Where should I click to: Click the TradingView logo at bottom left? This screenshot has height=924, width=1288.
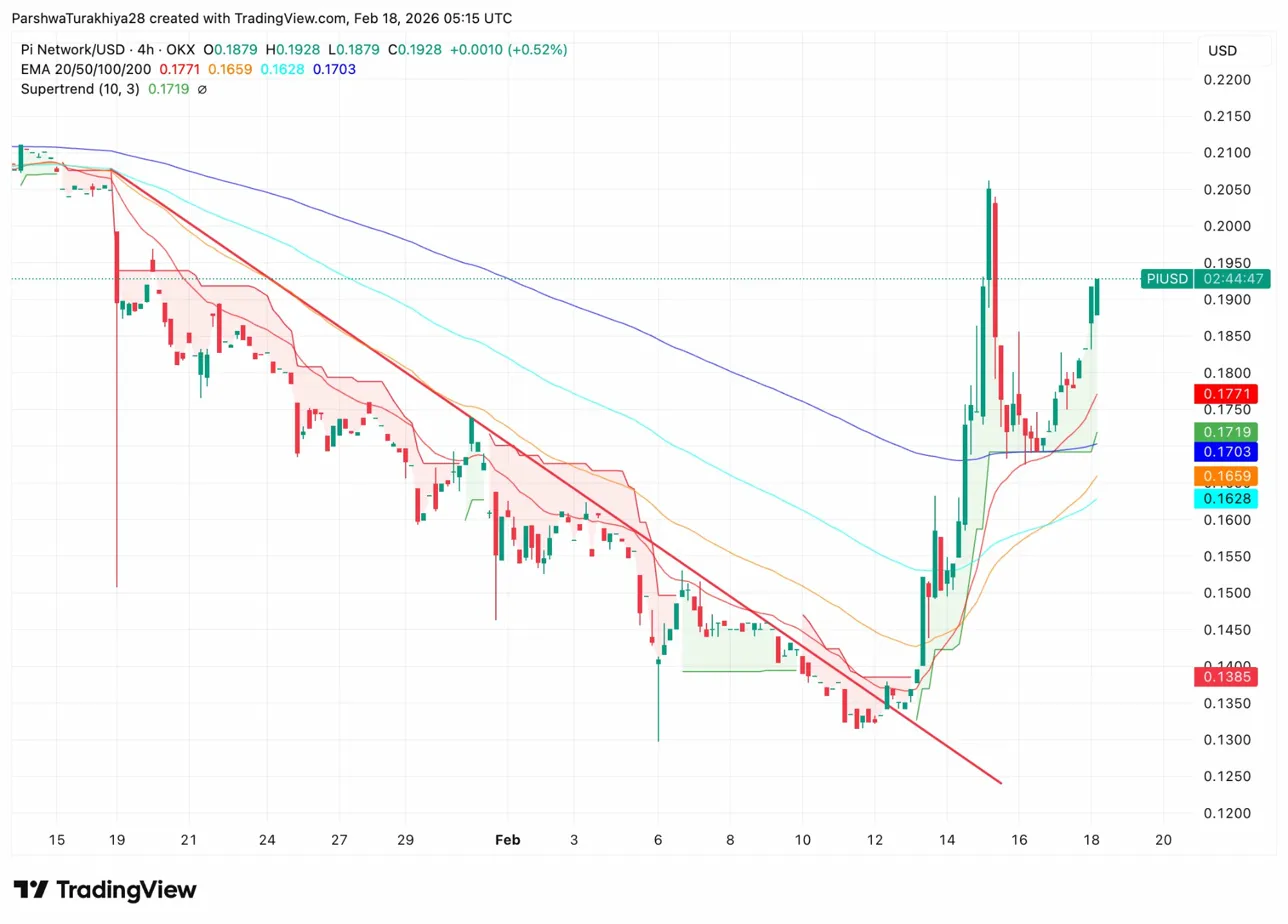click(x=105, y=890)
